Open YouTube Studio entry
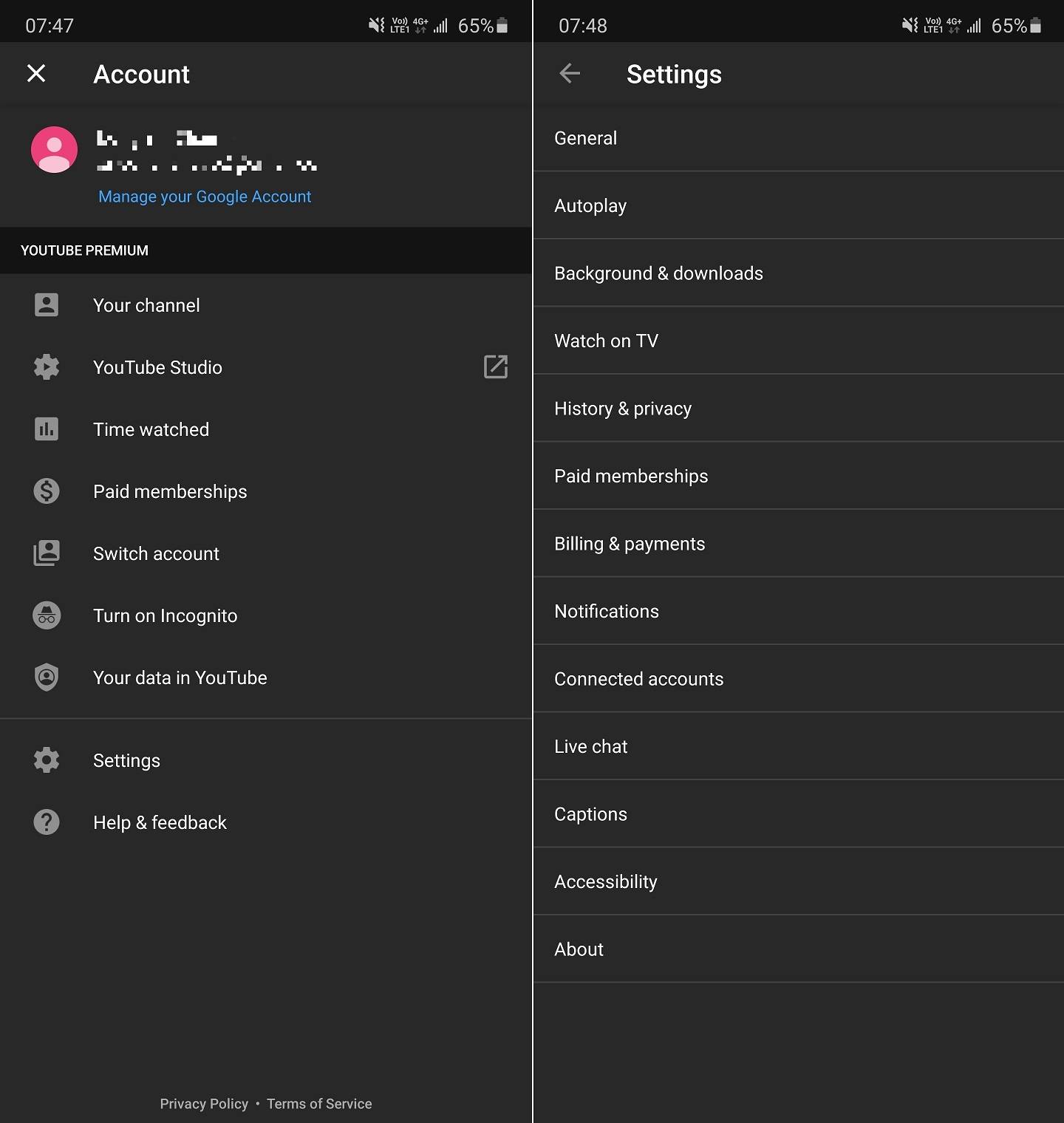The width and height of the screenshot is (1064, 1123). coord(266,367)
